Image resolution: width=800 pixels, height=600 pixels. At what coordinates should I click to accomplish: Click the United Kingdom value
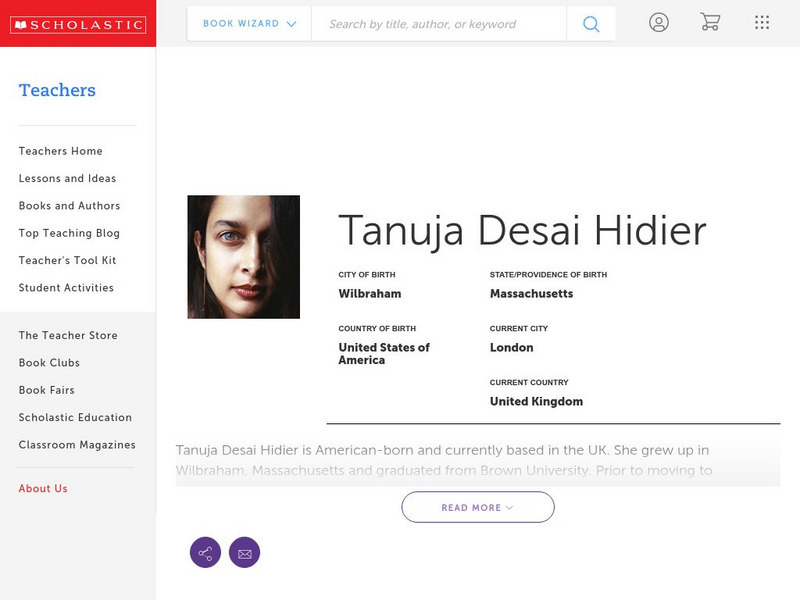[536, 402]
